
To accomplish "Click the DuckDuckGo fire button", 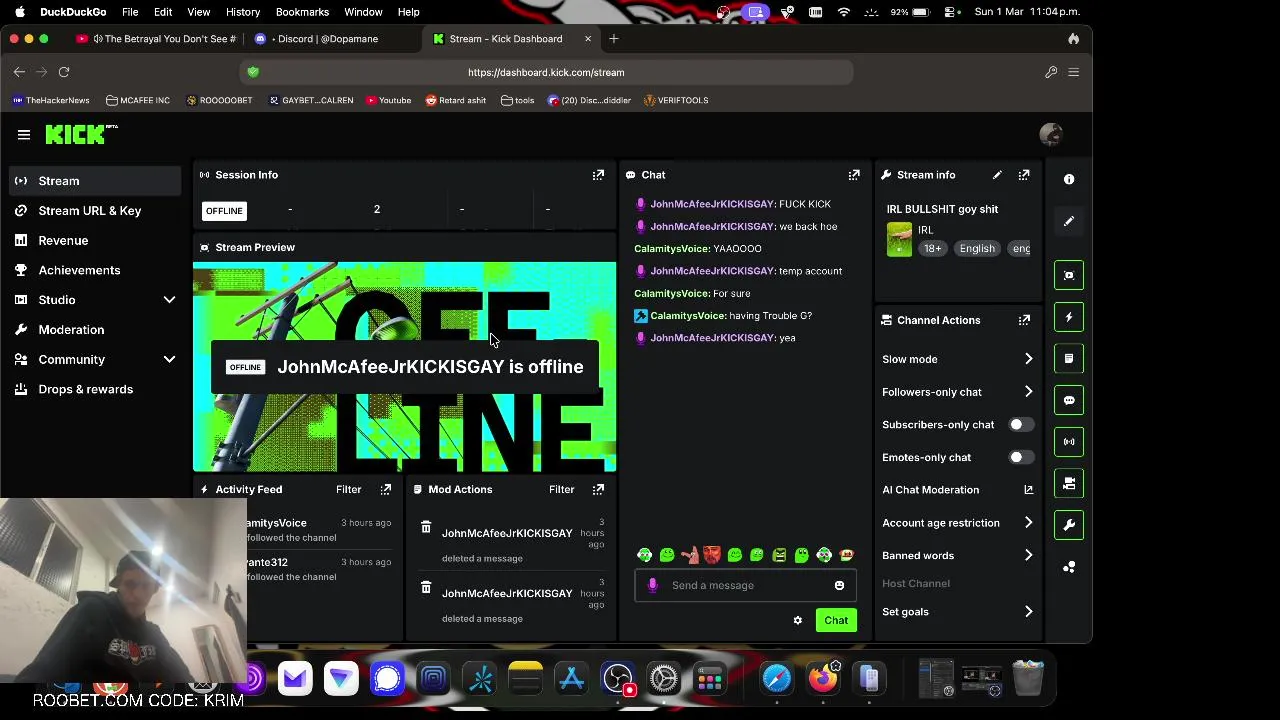I will tap(1073, 39).
